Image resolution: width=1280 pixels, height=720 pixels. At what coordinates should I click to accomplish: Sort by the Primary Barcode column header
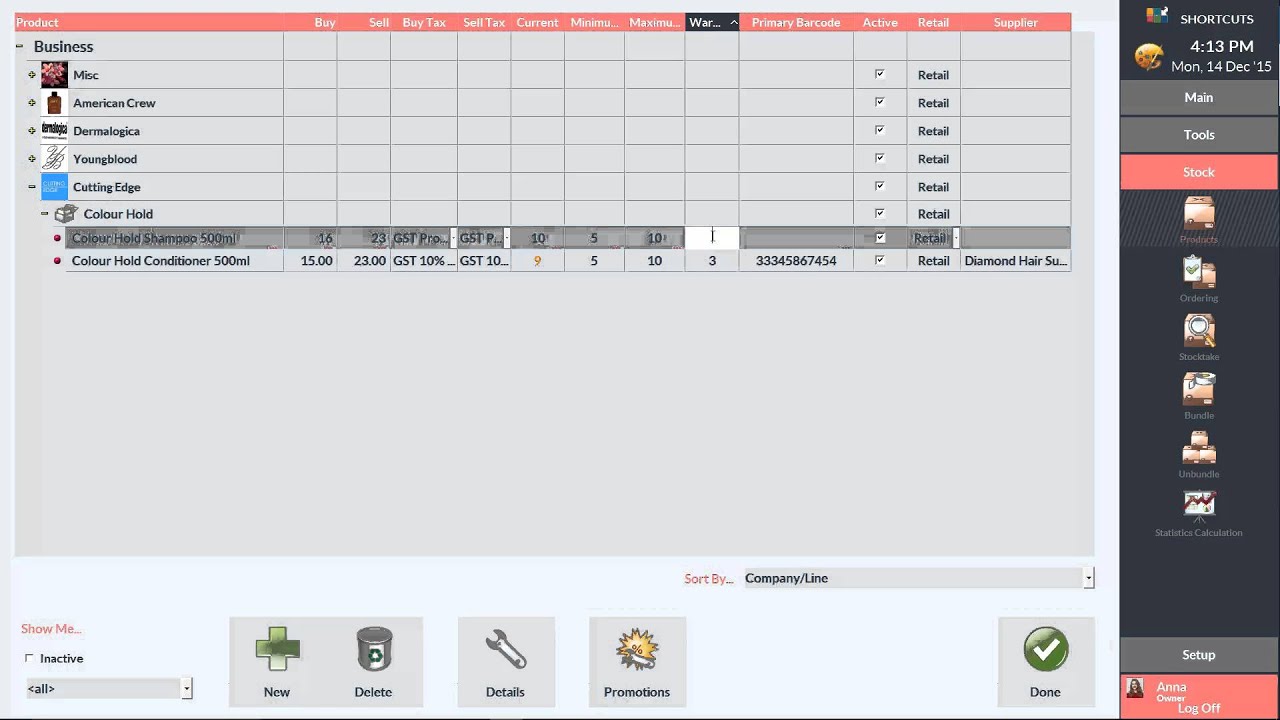click(796, 22)
